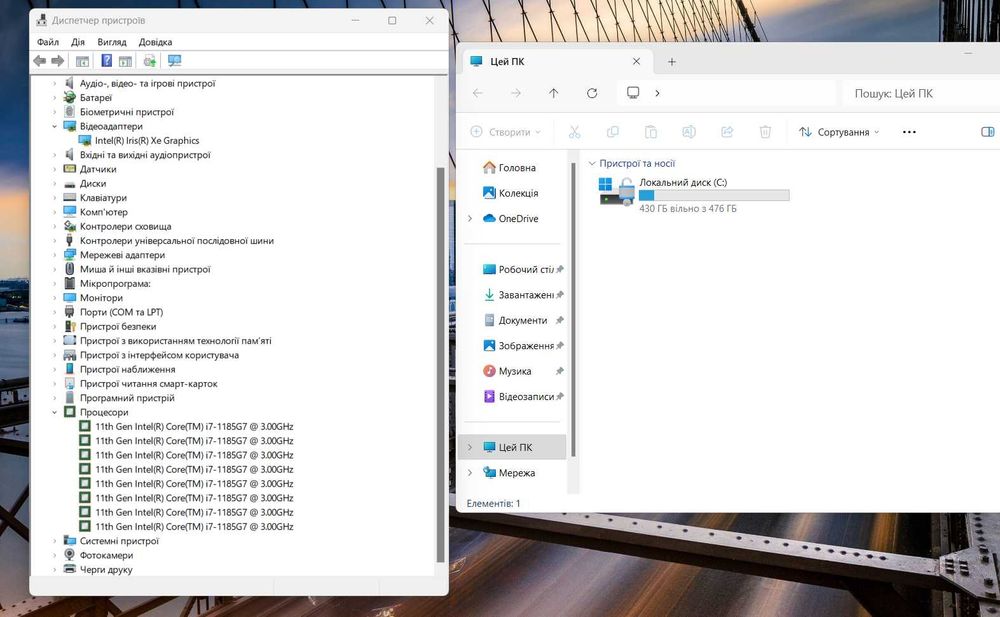The width and height of the screenshot is (1000, 617).
Task: Click the update driver toolbar icon
Action: click(150, 61)
